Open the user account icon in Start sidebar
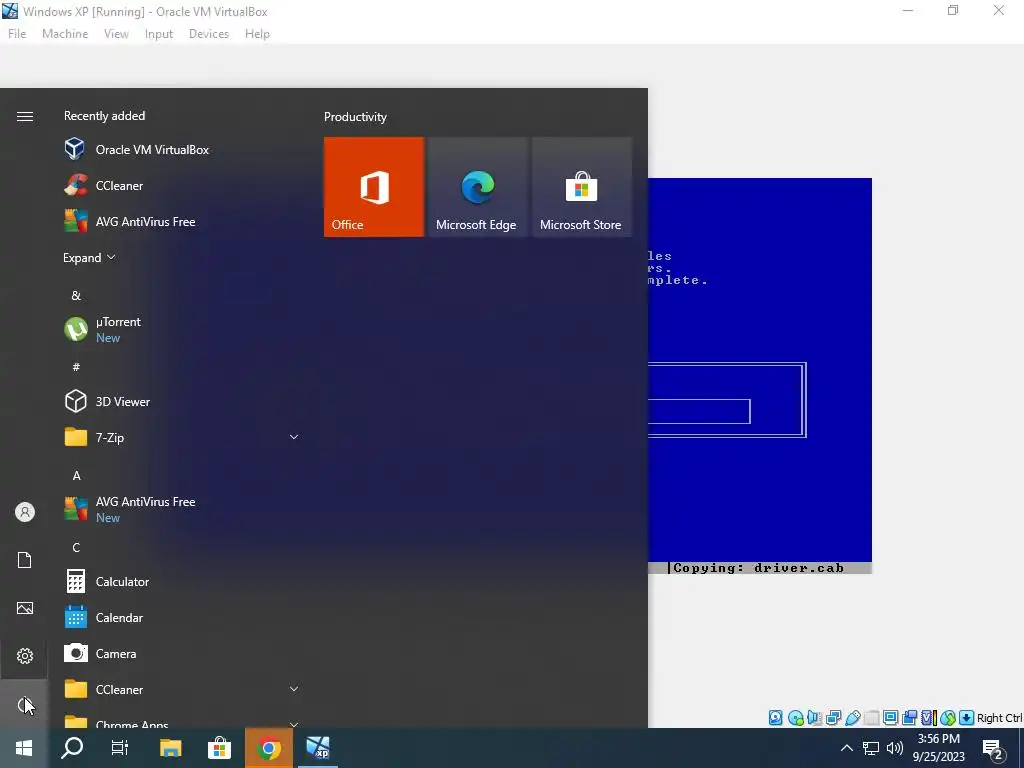 pos(25,512)
